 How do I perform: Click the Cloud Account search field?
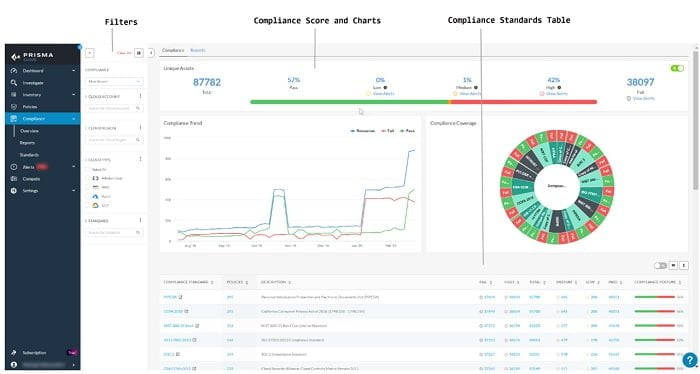pyautogui.click(x=114, y=108)
